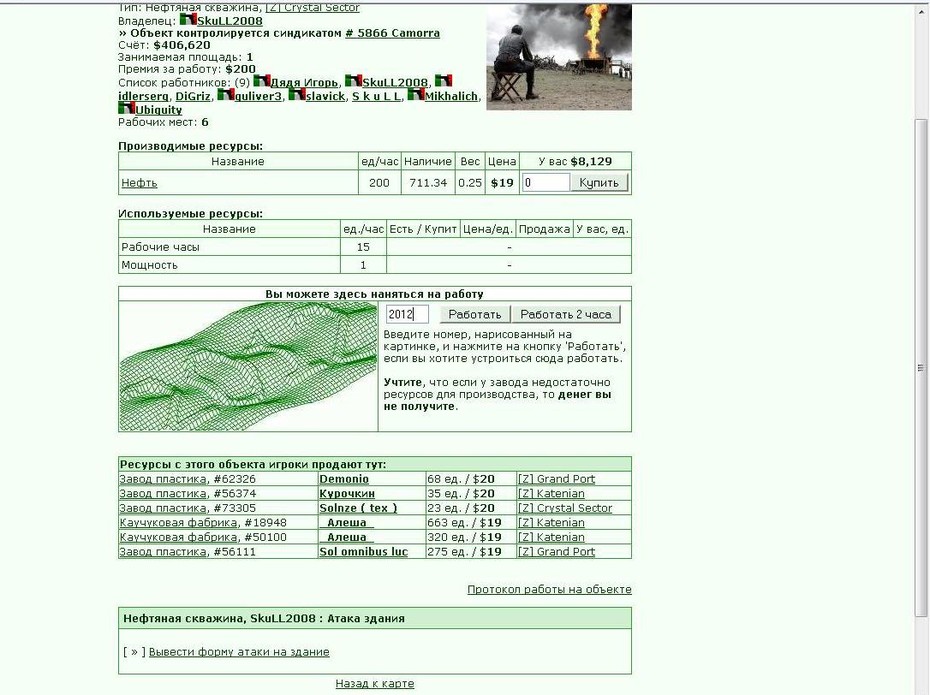The height and width of the screenshot is (695, 930).
Task: Open the S k u L L profile link
Action: (377, 96)
